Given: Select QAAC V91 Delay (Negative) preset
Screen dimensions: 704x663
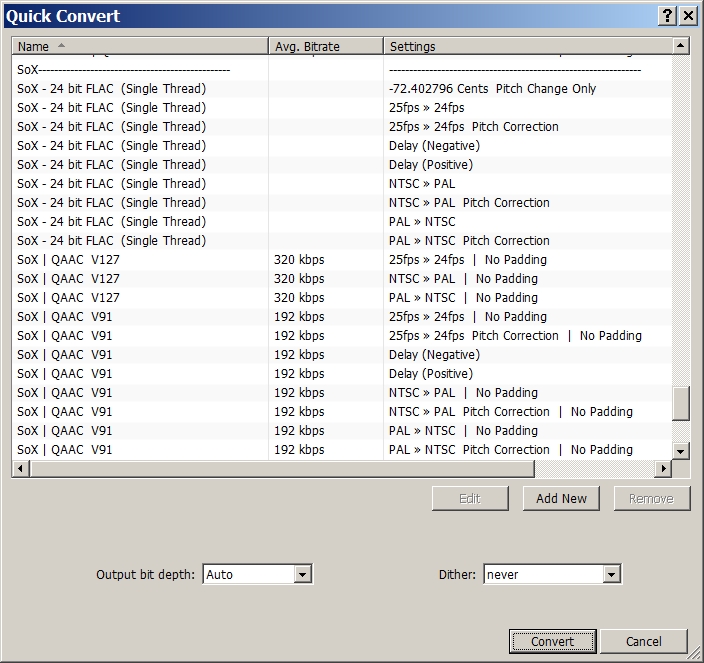Looking at the screenshot, I should pos(342,355).
